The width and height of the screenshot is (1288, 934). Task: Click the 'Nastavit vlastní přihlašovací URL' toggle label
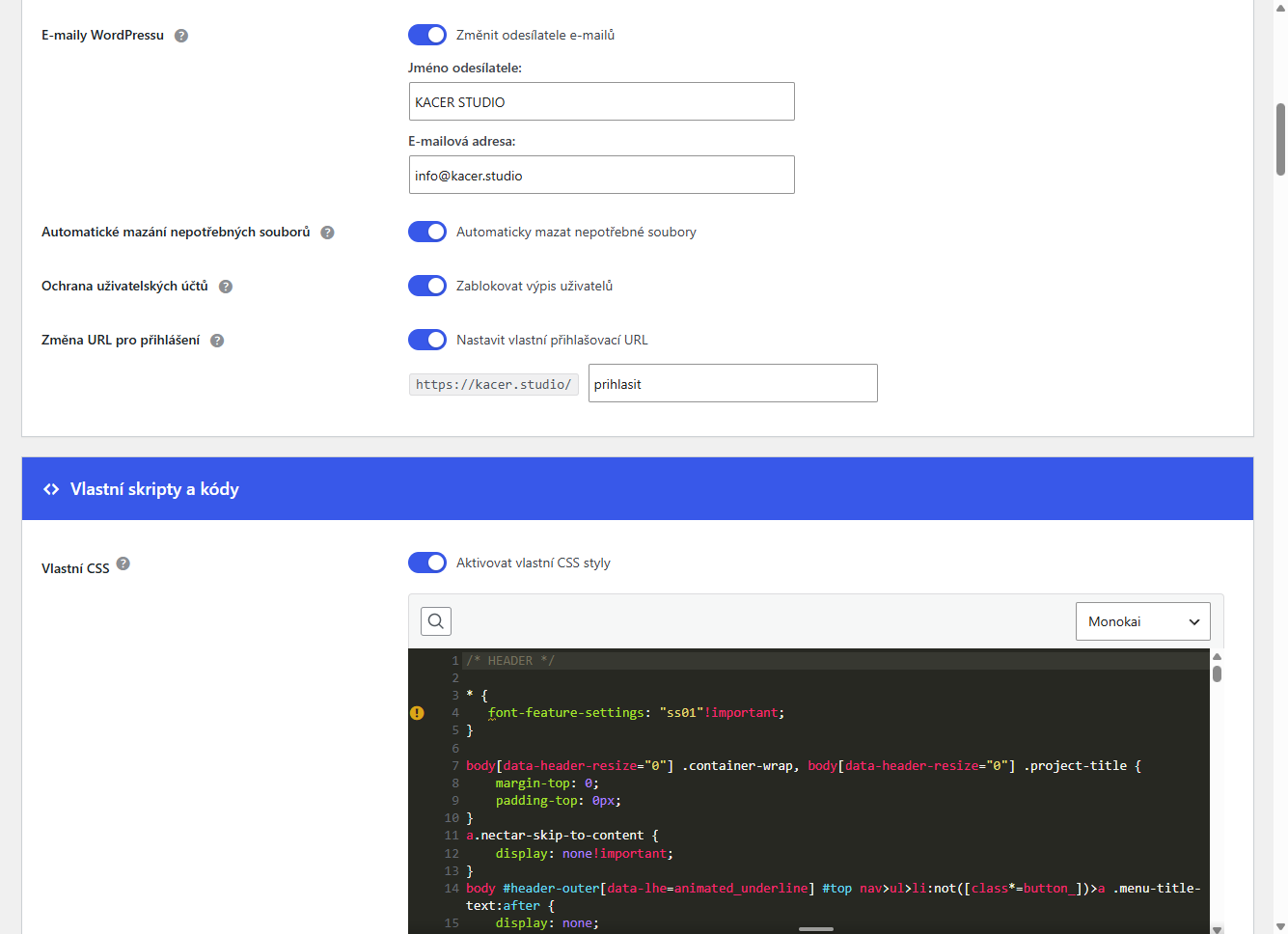552,340
